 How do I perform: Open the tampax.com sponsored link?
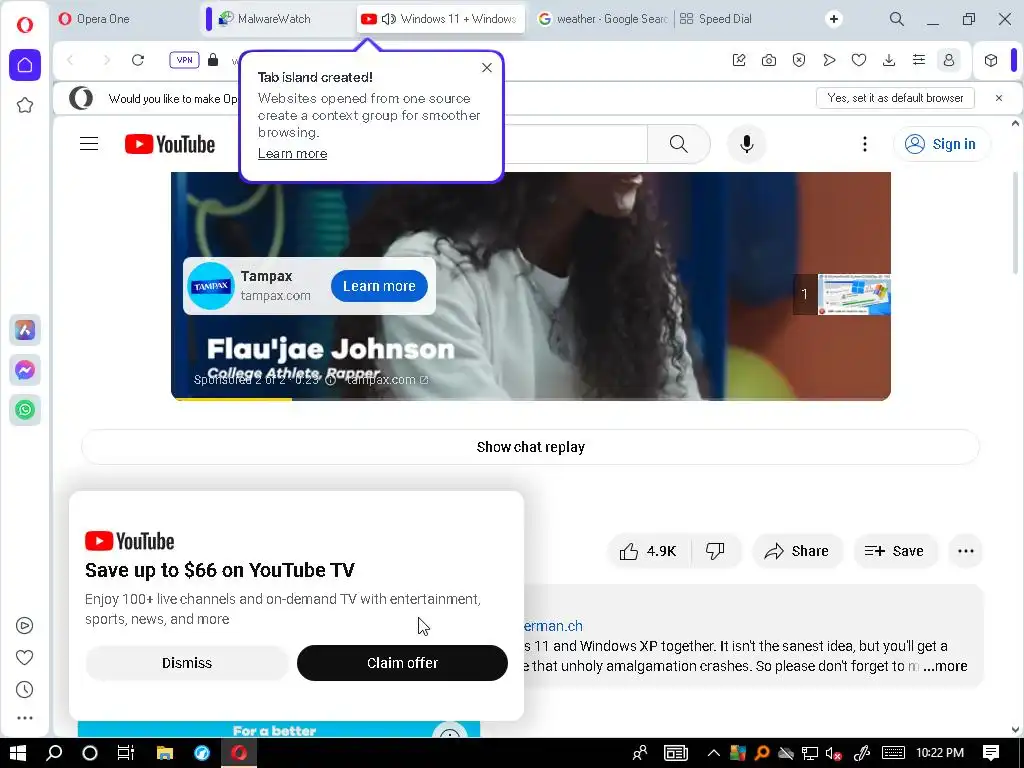[x=387, y=379]
